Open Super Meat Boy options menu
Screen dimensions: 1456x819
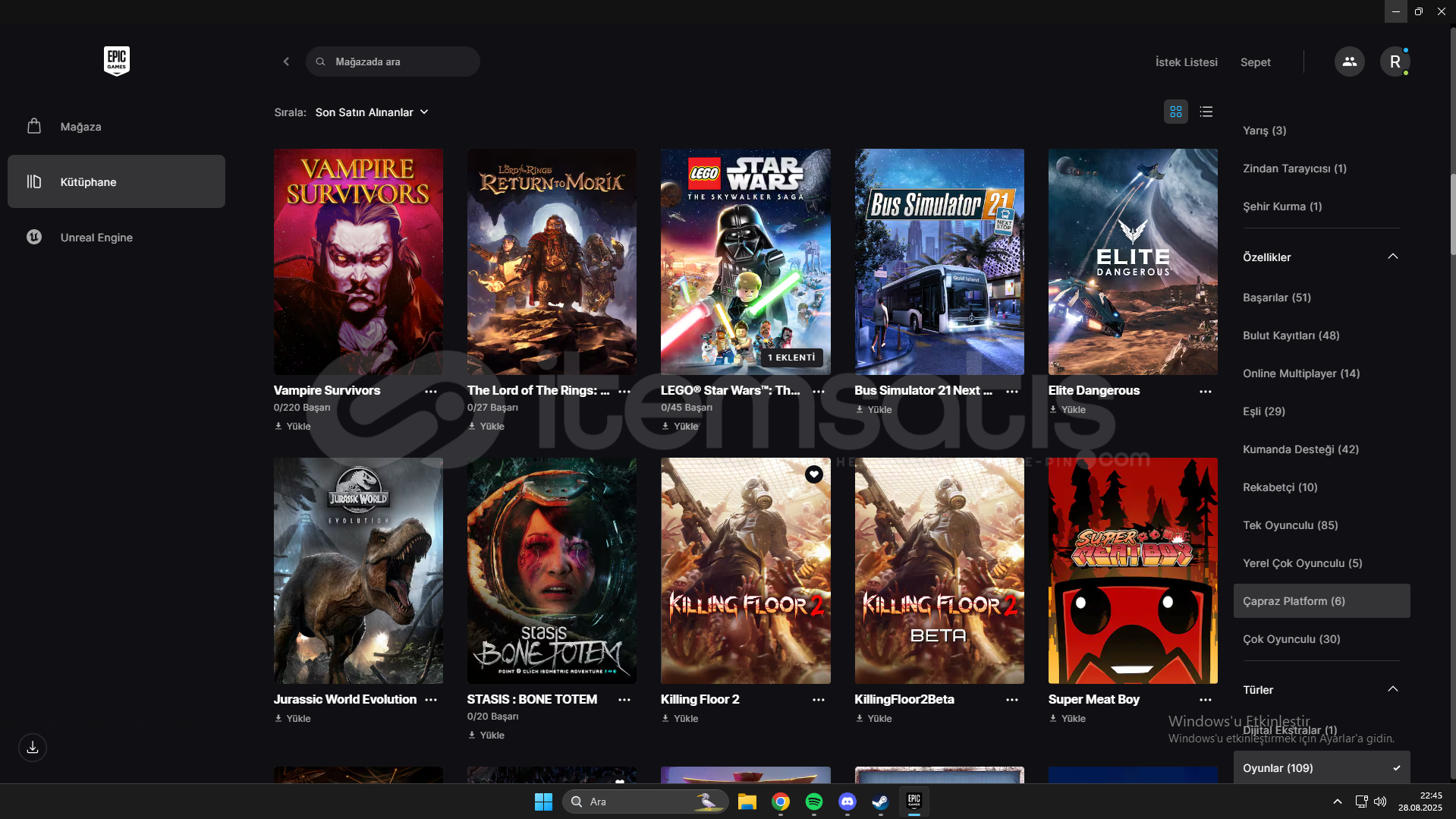pos(1206,699)
